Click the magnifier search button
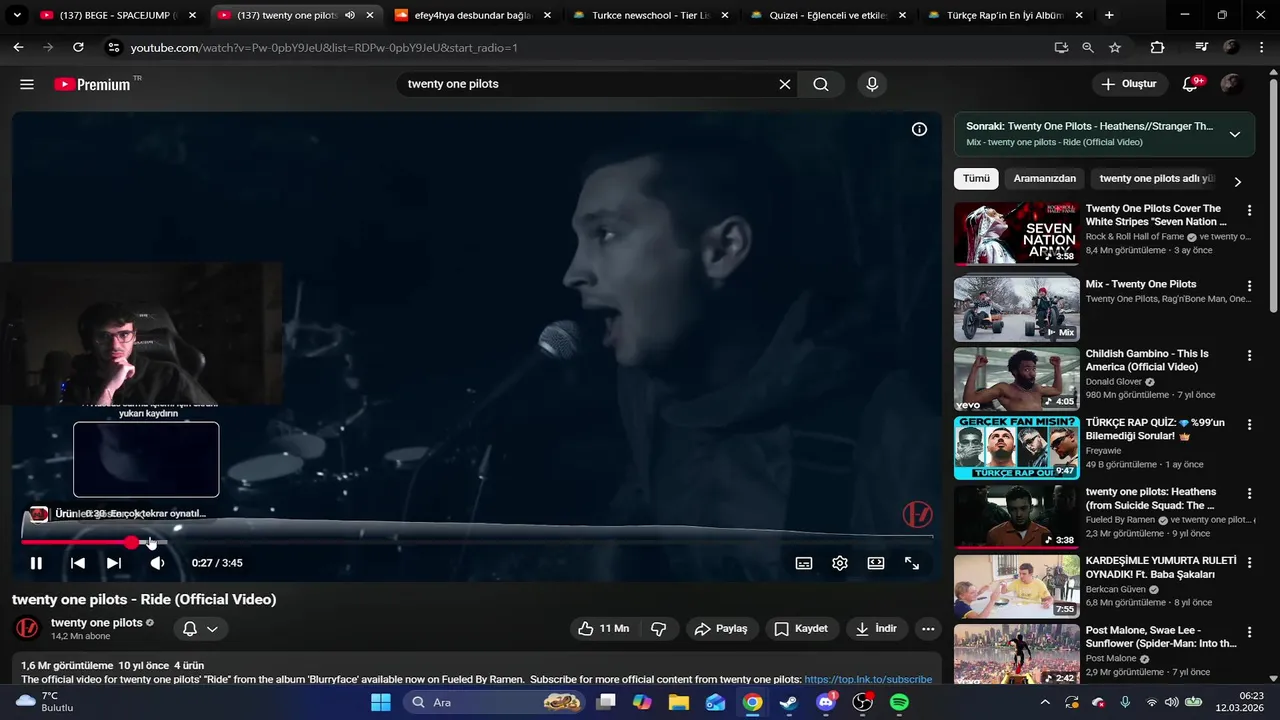The height and width of the screenshot is (720, 1280). point(821,84)
